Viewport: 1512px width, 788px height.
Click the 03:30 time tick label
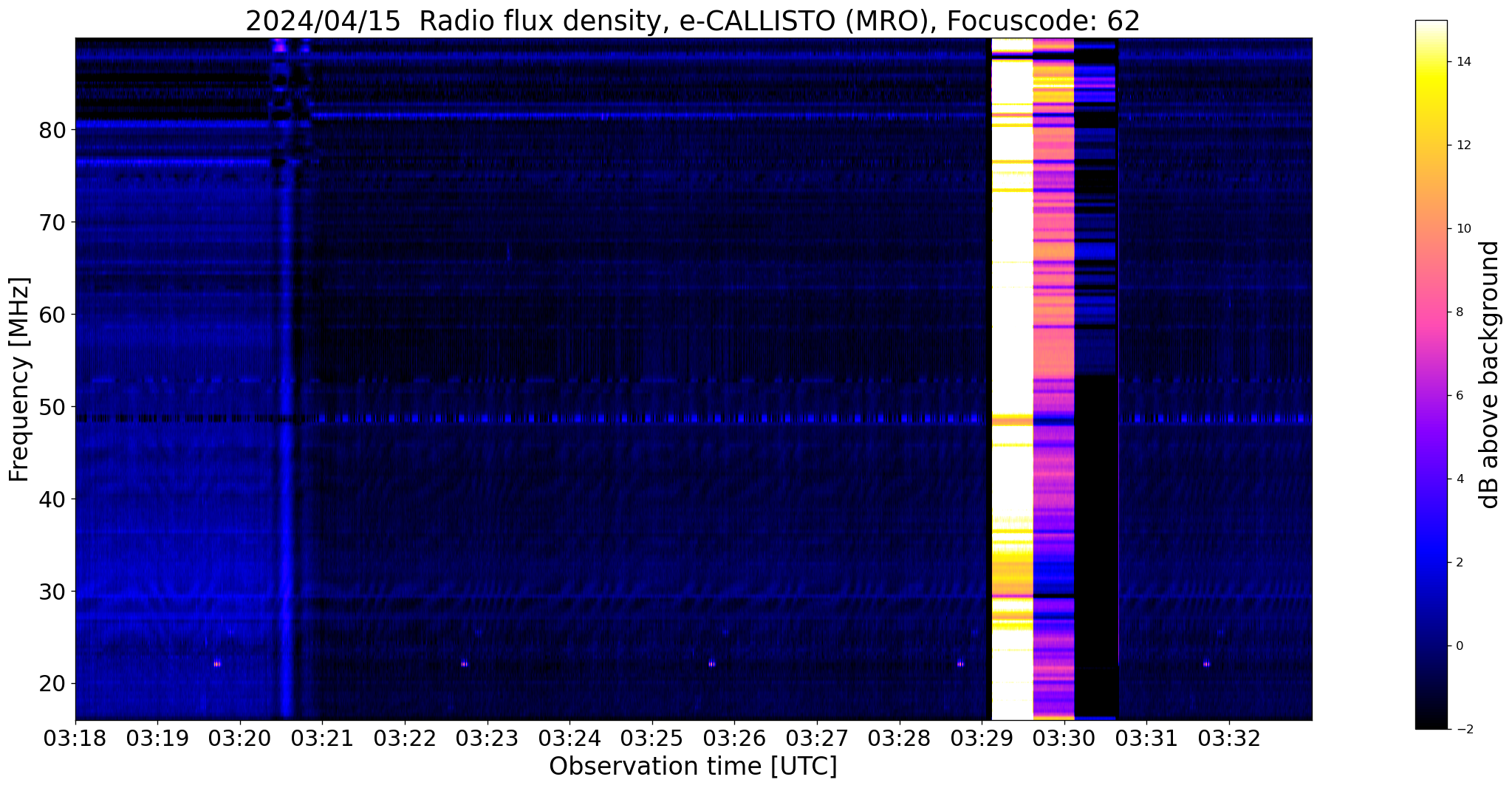click(1064, 738)
